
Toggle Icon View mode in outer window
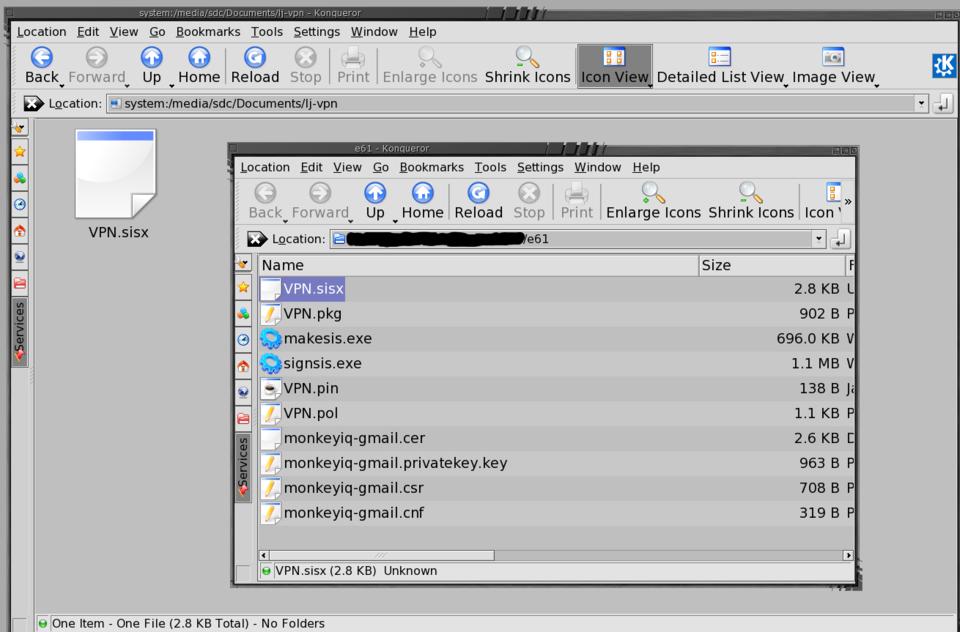click(615, 65)
